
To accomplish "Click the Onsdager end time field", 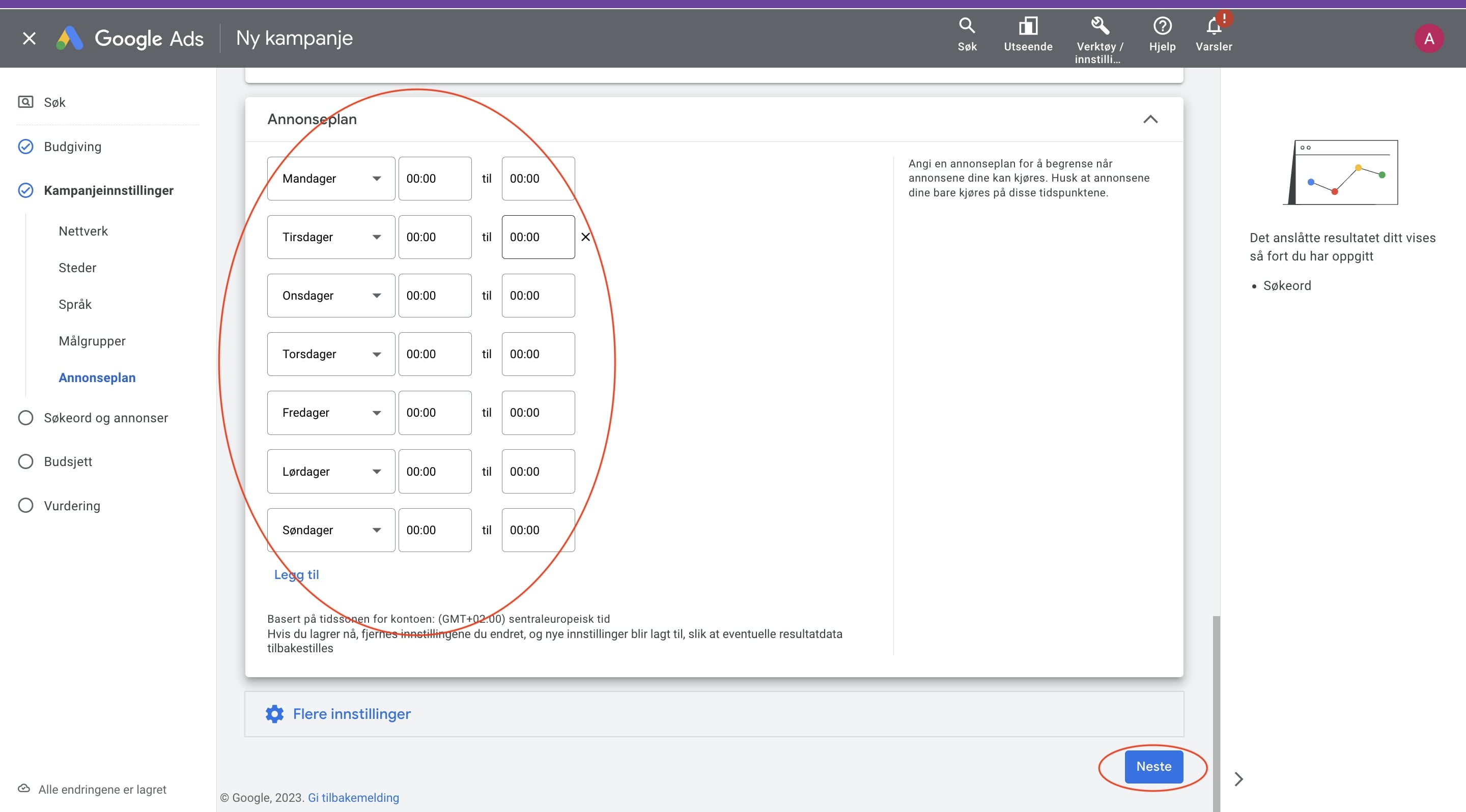I will (537, 296).
